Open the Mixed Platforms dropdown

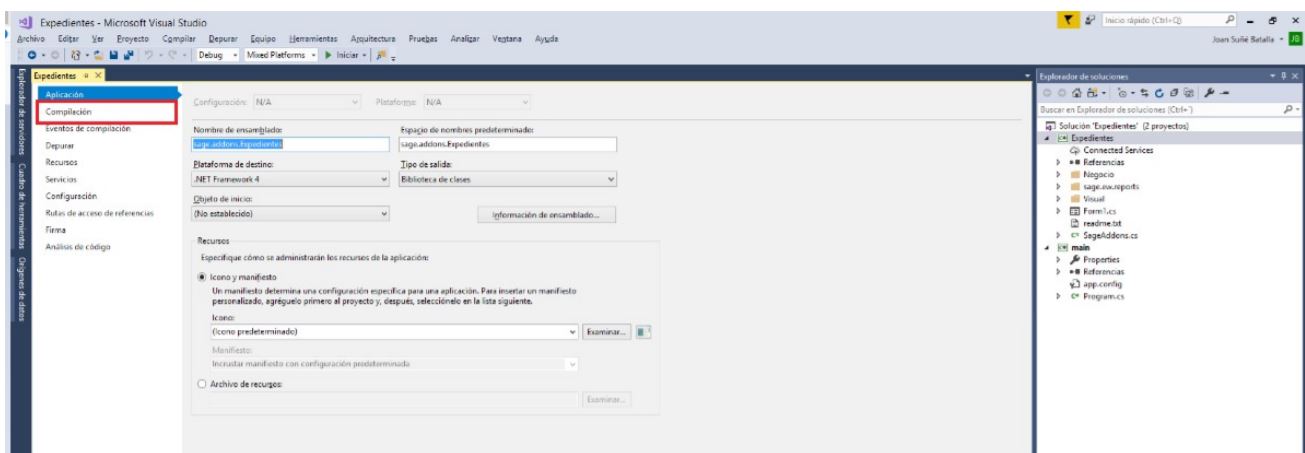point(280,55)
